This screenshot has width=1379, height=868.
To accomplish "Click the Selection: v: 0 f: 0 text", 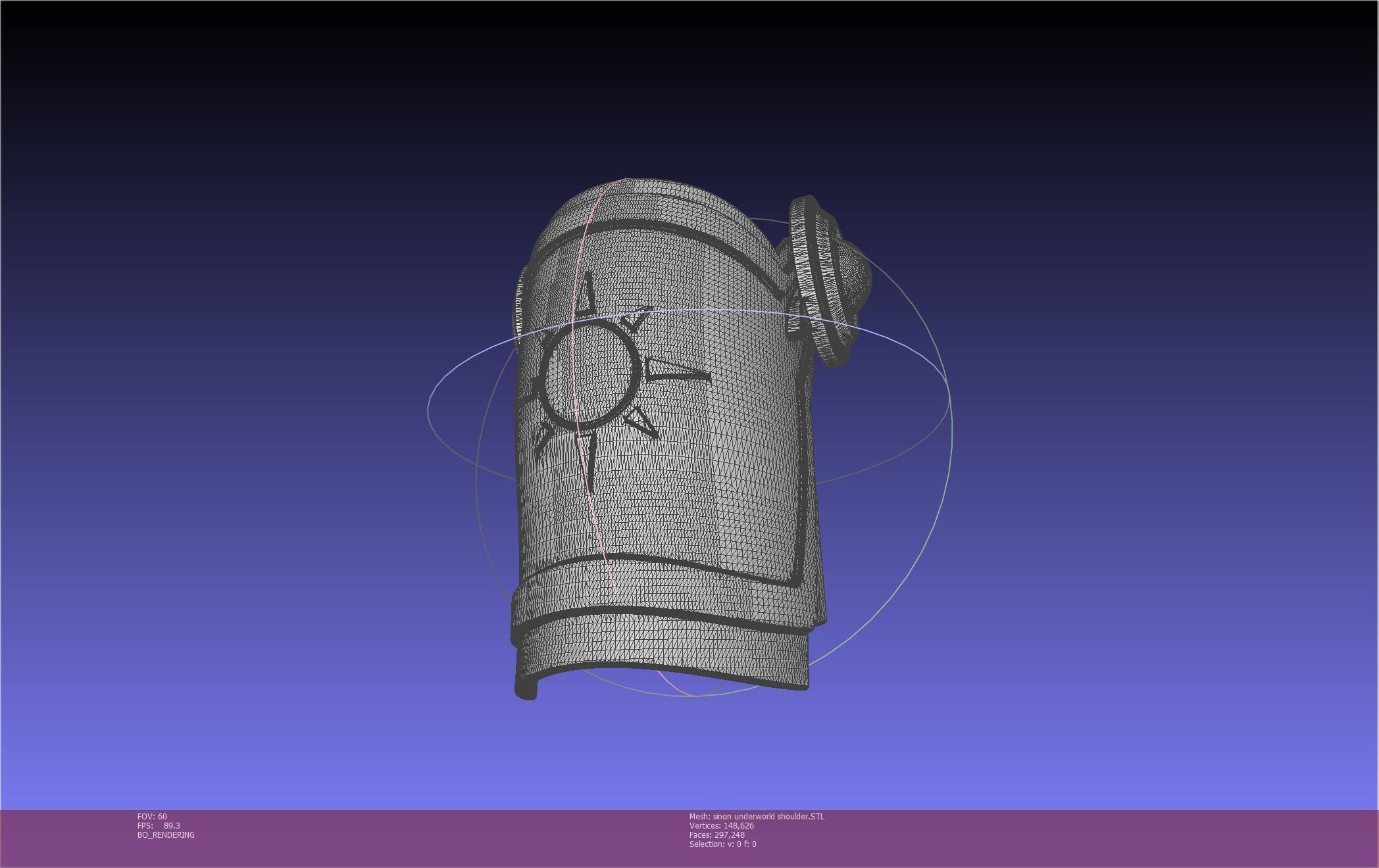I will [722, 844].
